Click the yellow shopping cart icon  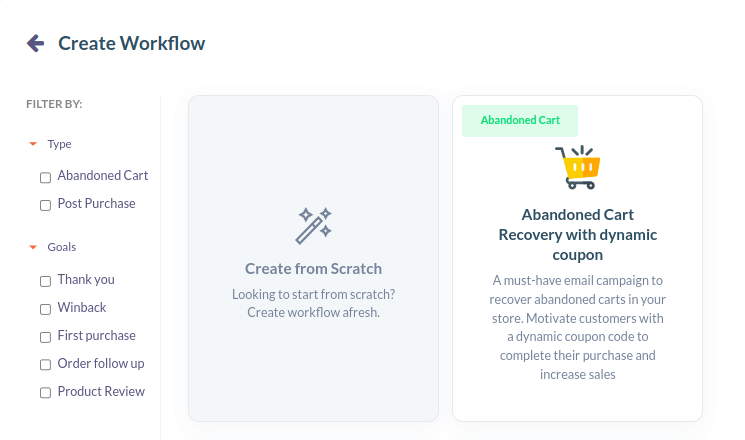click(578, 167)
